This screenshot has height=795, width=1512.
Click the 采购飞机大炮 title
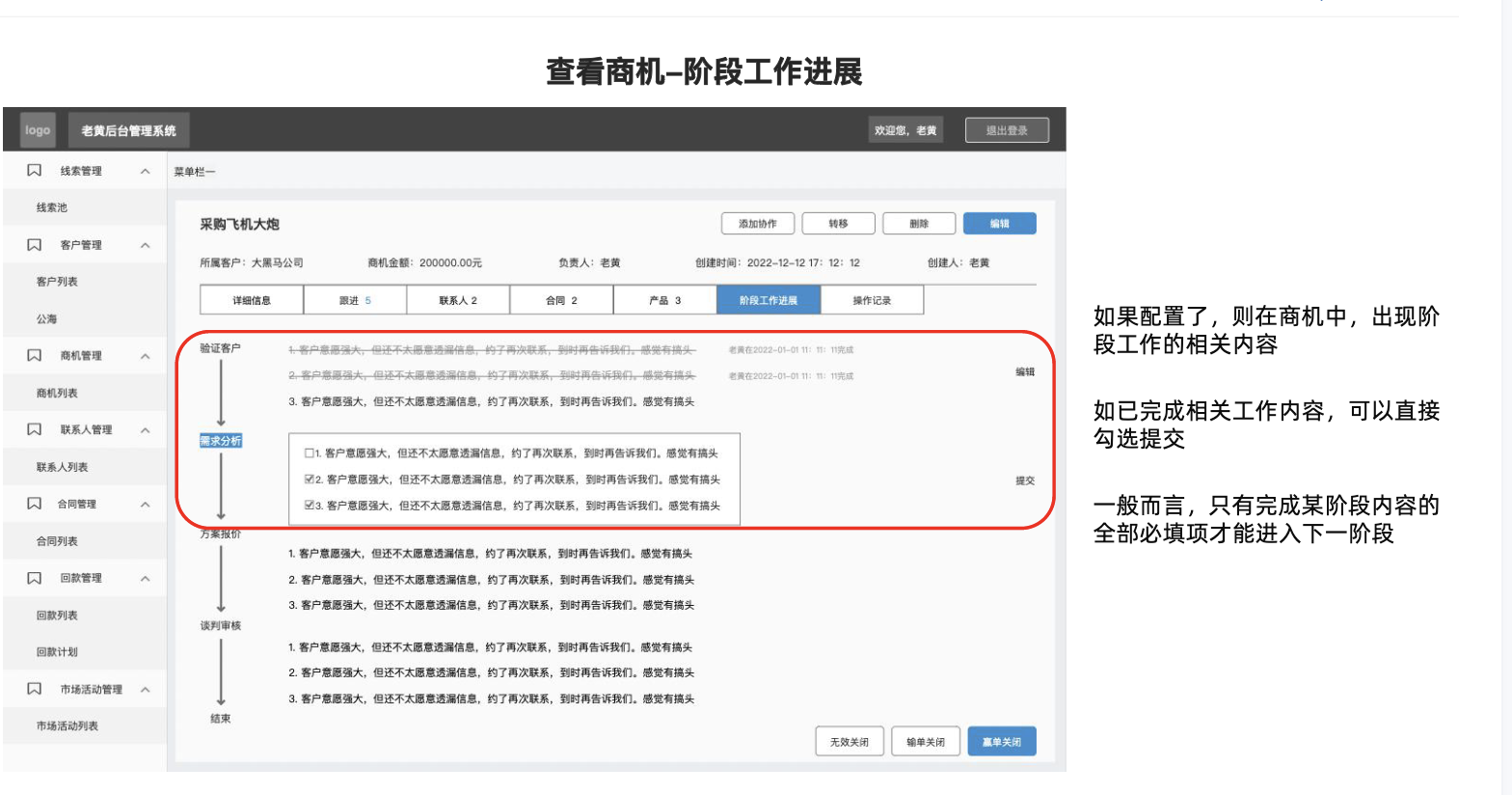coord(239,224)
